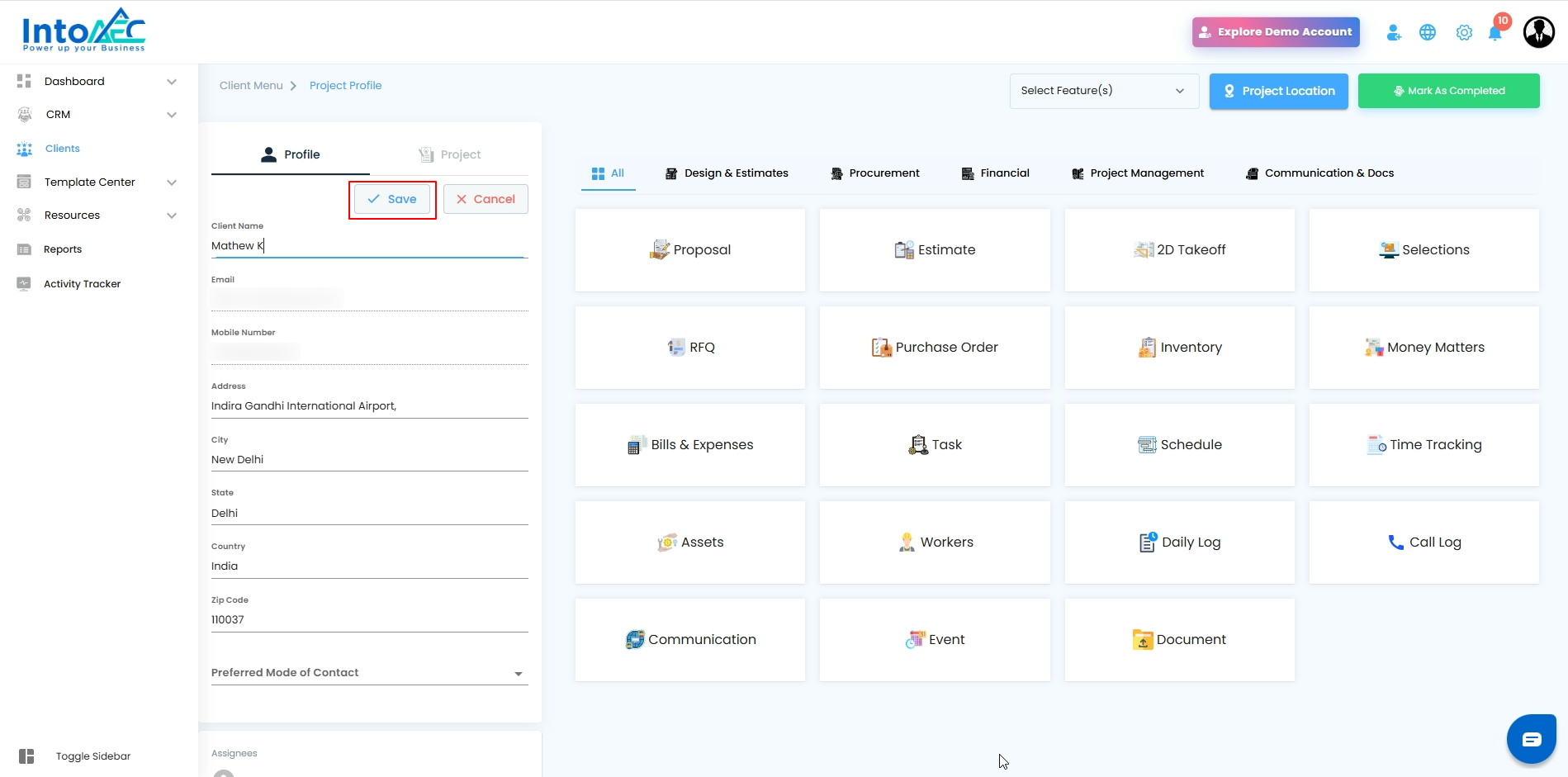Open the Task card
The height and width of the screenshot is (777, 1568).
pyautogui.click(x=935, y=445)
